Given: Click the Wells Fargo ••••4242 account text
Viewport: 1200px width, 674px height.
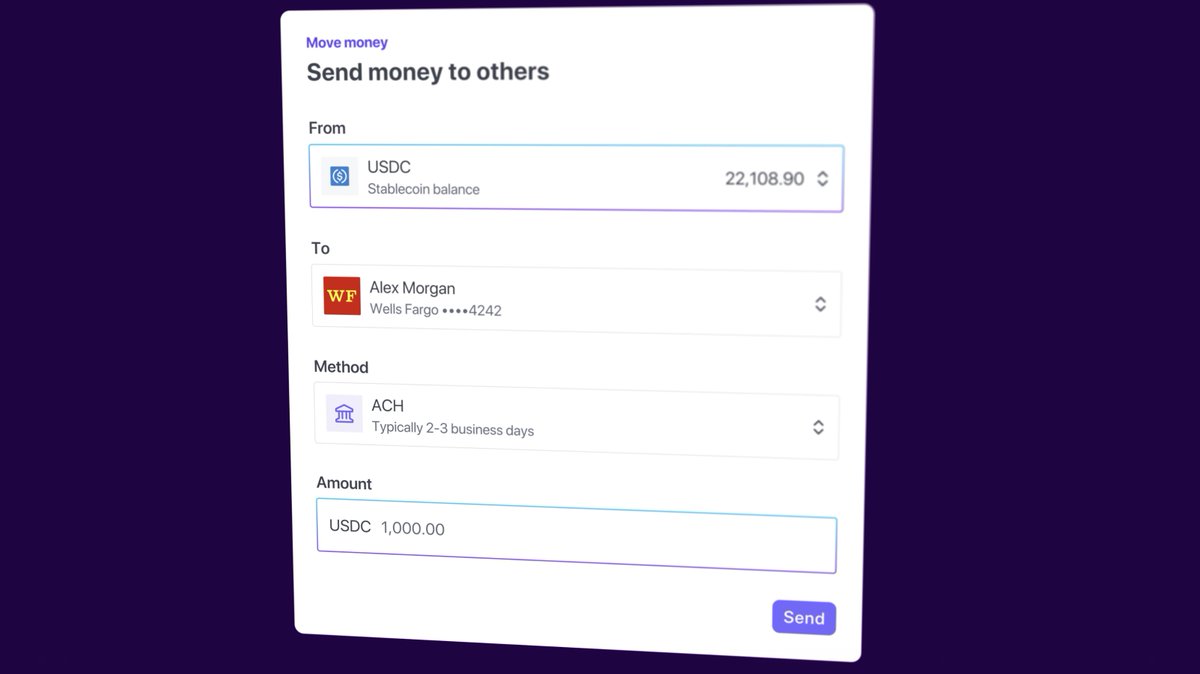Looking at the screenshot, I should tap(436, 310).
